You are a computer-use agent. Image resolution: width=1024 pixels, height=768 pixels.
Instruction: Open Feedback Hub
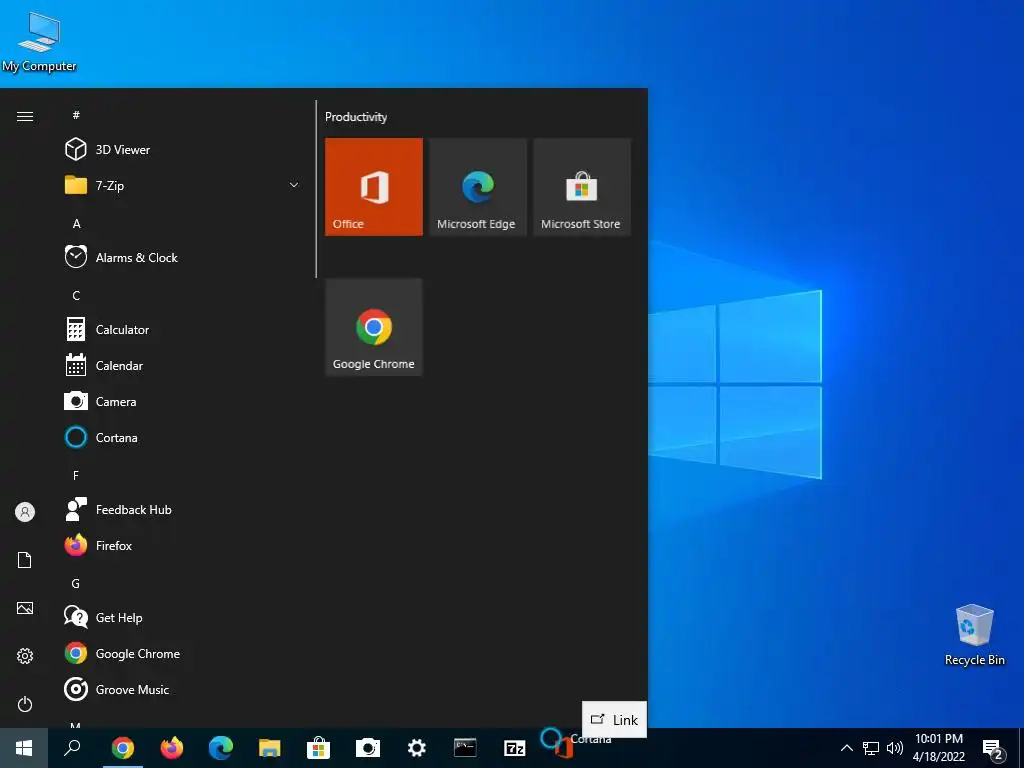coord(183,509)
